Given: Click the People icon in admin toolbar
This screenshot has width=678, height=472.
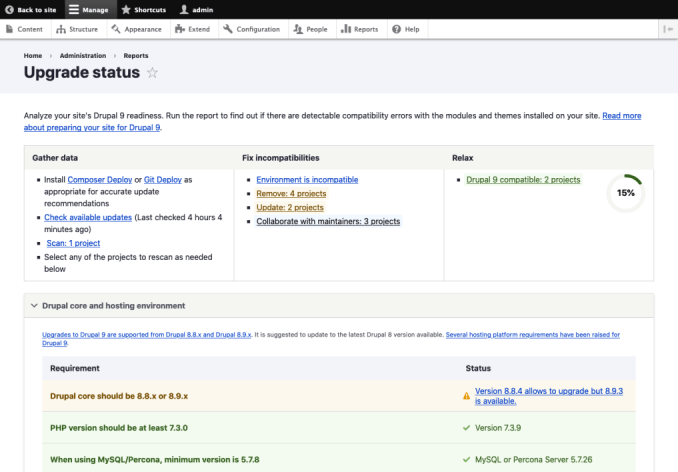Looking at the screenshot, I should [x=298, y=29].
